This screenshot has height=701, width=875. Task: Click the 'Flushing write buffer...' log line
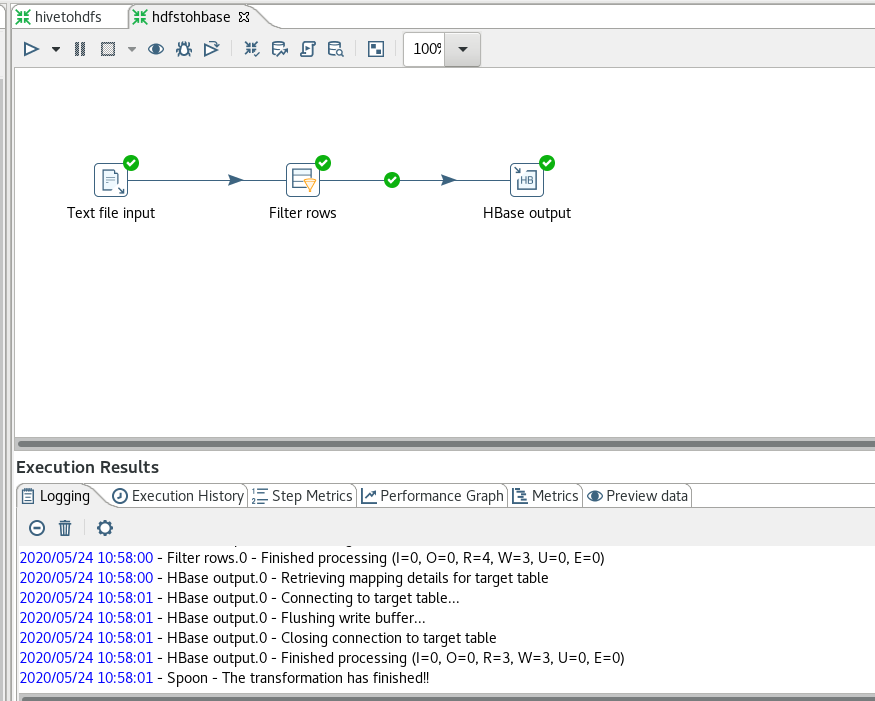(223, 618)
